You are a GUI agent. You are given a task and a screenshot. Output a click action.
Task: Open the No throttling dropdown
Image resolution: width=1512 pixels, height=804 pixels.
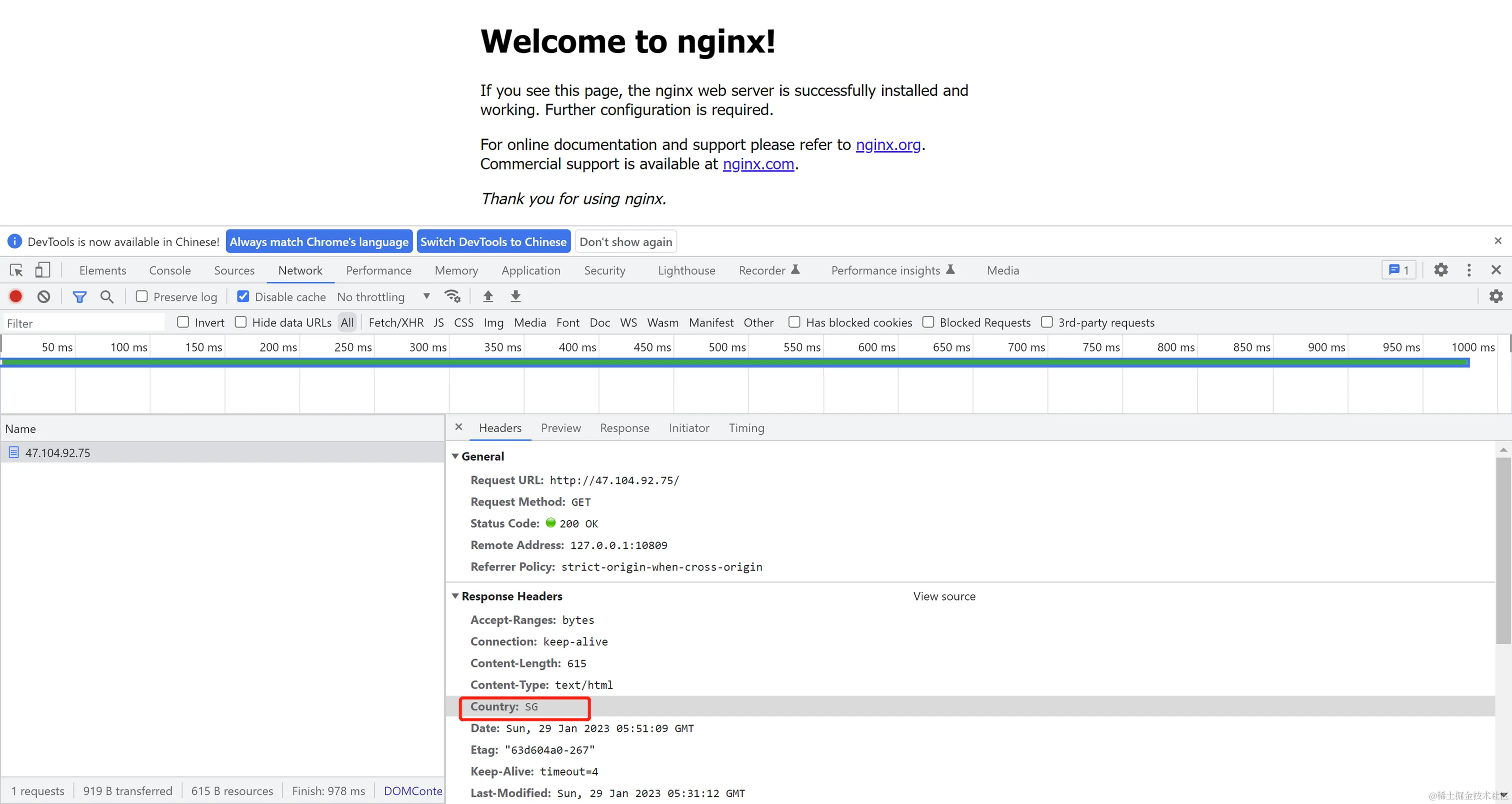tap(384, 296)
